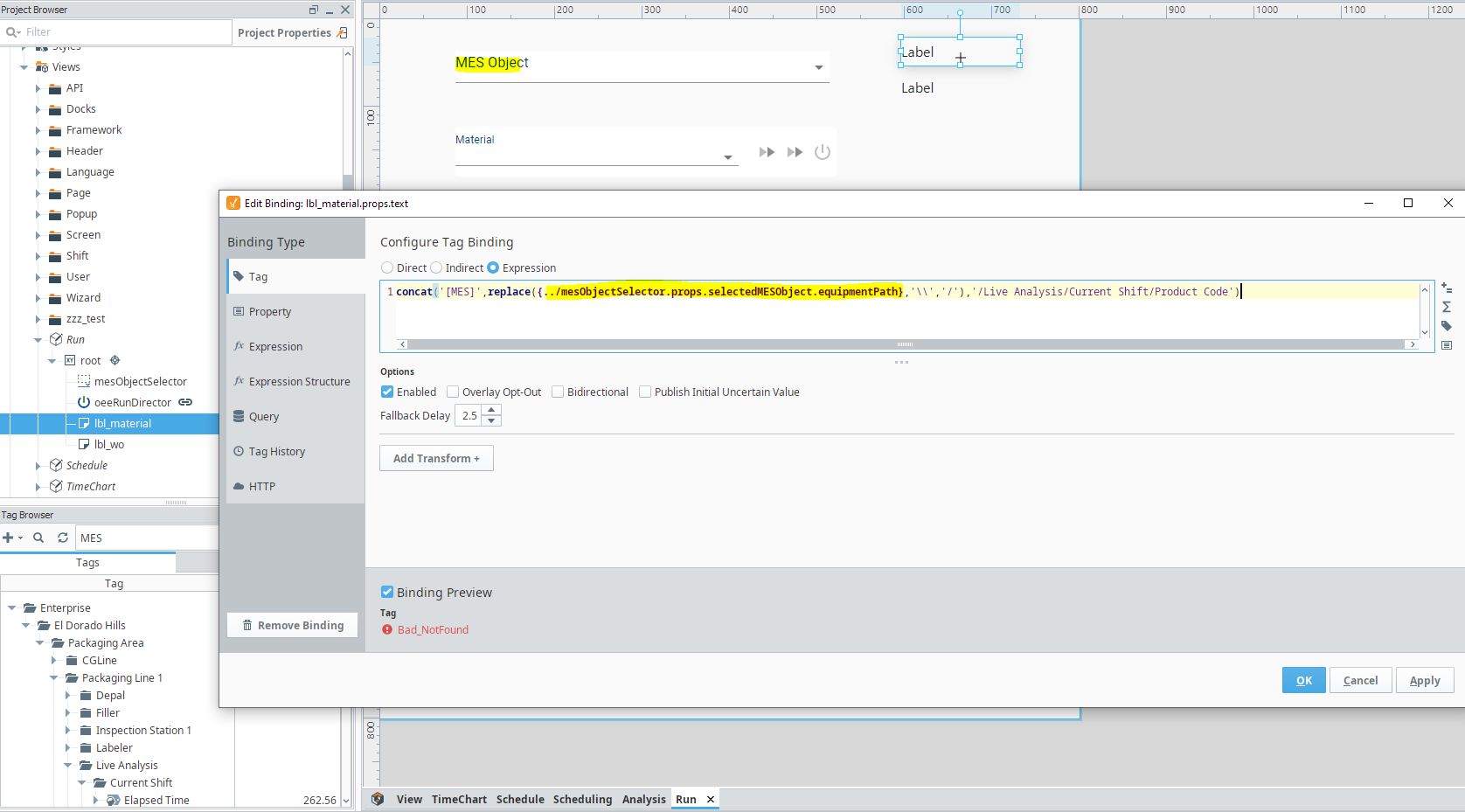This screenshot has height=812, width=1465.
Task: Toggle the Bidirectional checkbox
Action: tap(558, 392)
